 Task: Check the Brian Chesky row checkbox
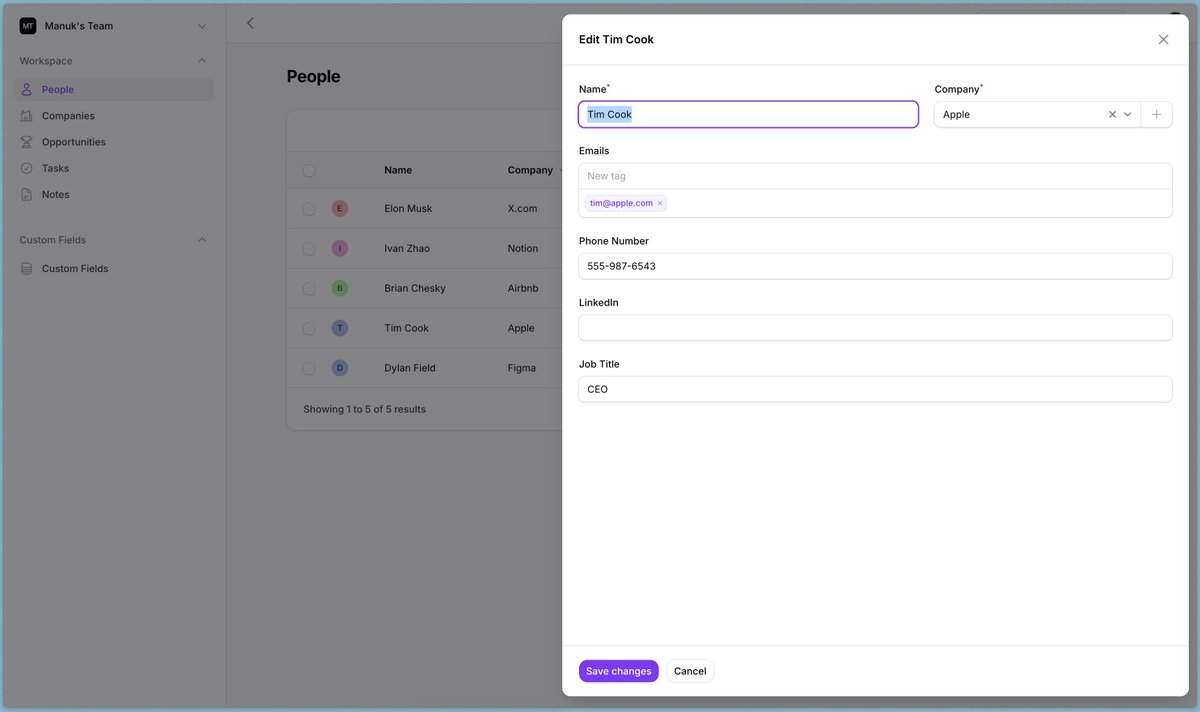point(309,288)
